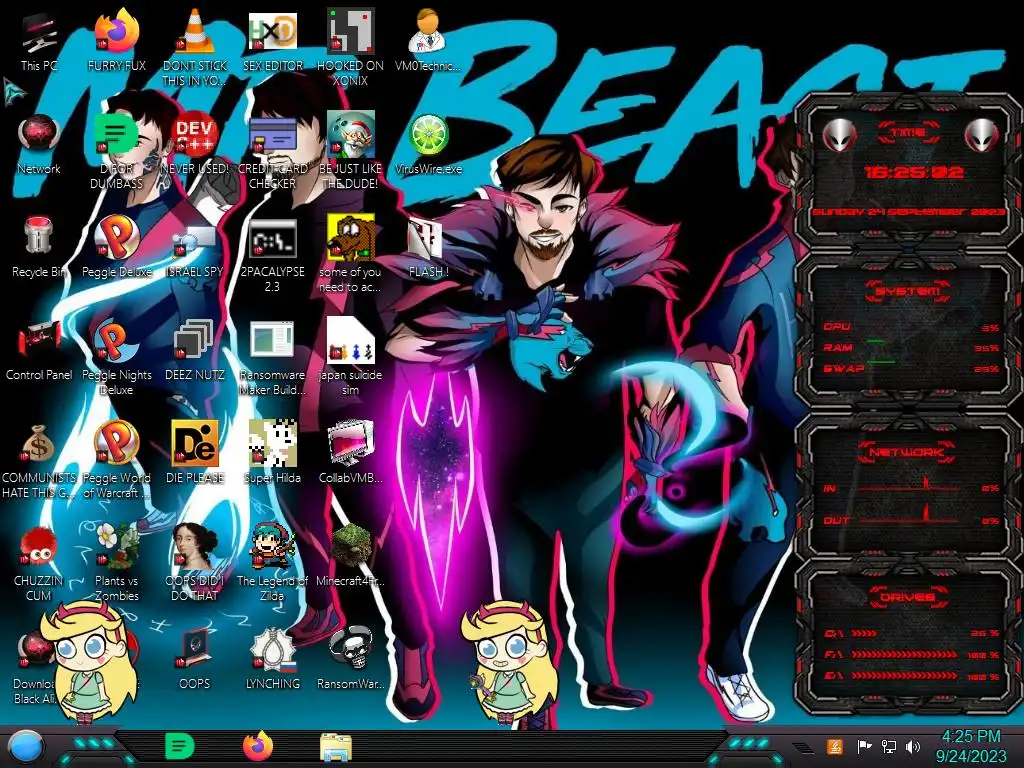Click the volume speaker tray icon
Image resolution: width=1024 pixels, height=768 pixels.
click(913, 746)
